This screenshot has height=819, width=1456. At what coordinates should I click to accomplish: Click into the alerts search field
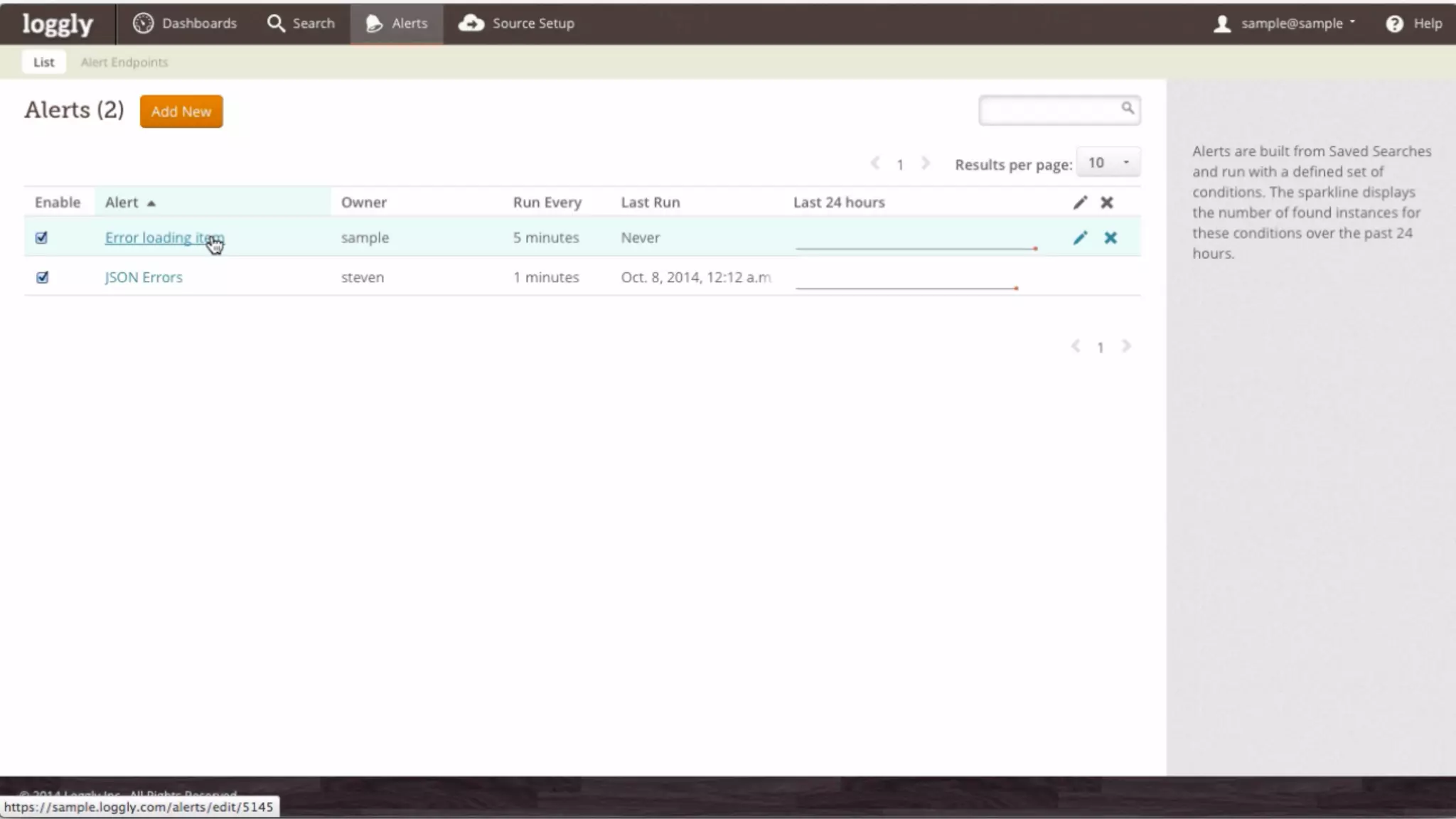point(1049,110)
